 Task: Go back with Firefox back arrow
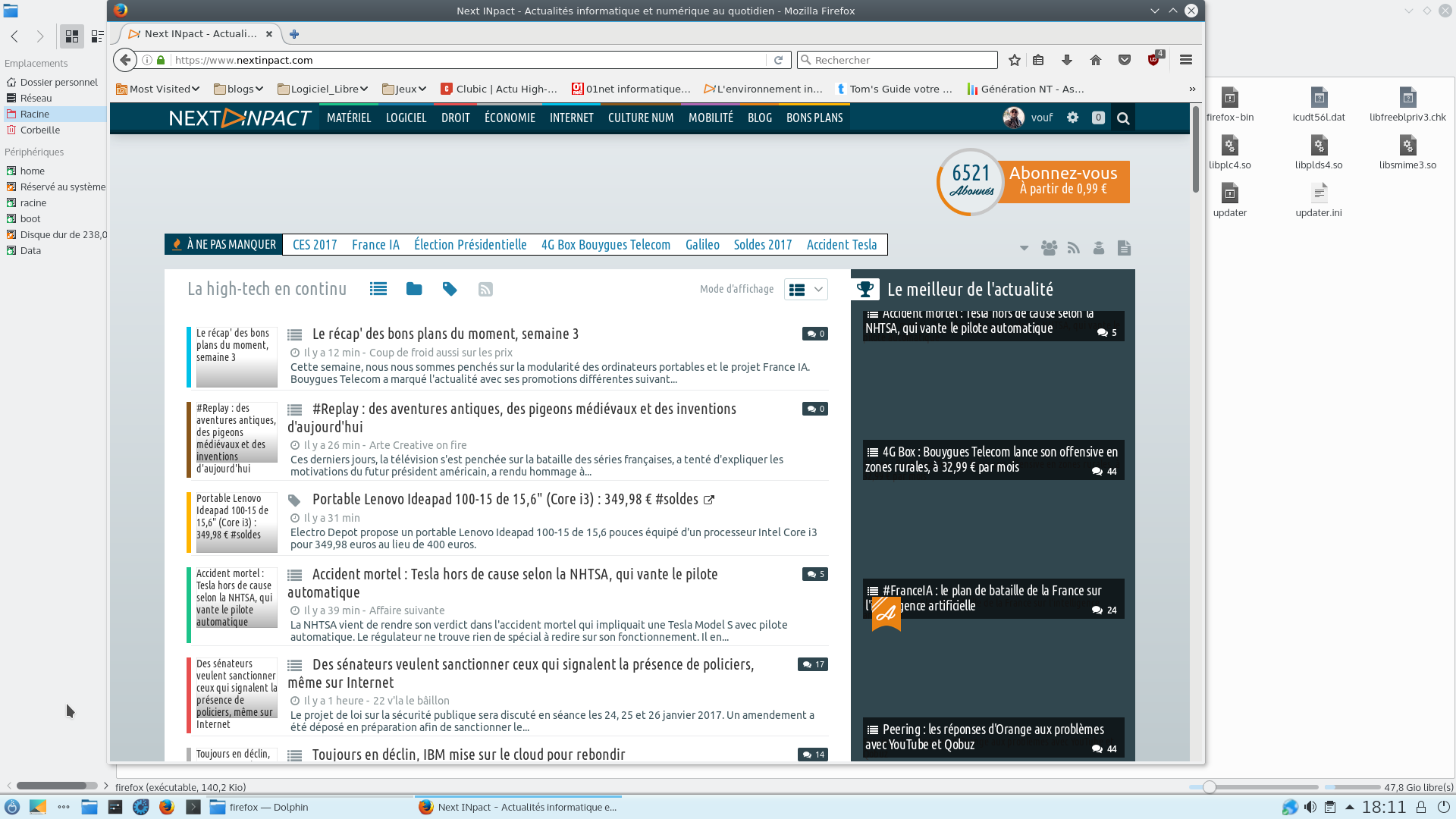click(125, 60)
